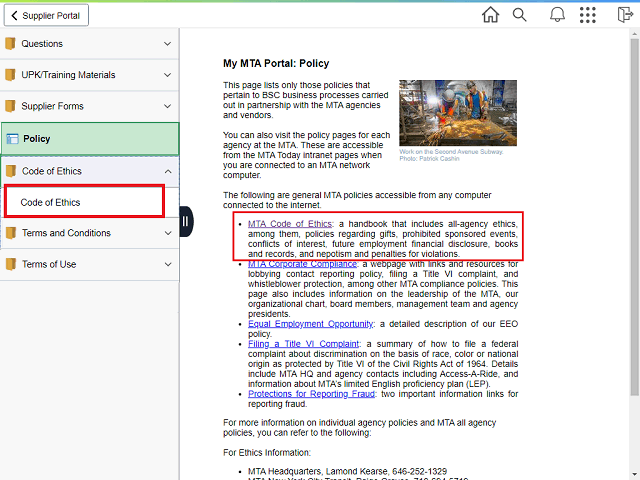
Task: Click the scrollbar up arrow
Action: (634, 33)
